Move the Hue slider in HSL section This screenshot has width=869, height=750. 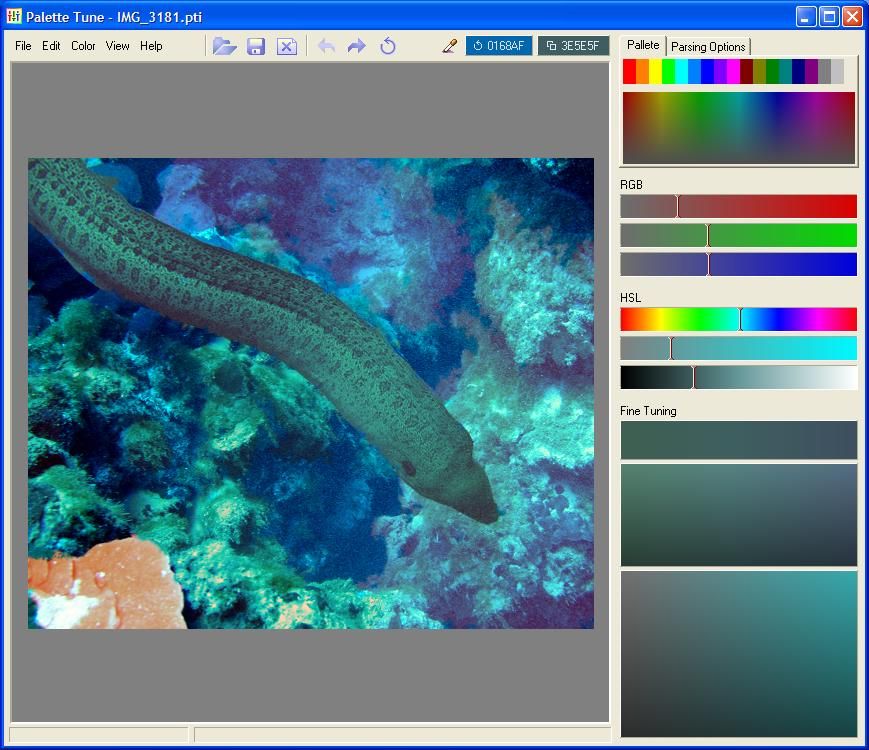pos(741,319)
